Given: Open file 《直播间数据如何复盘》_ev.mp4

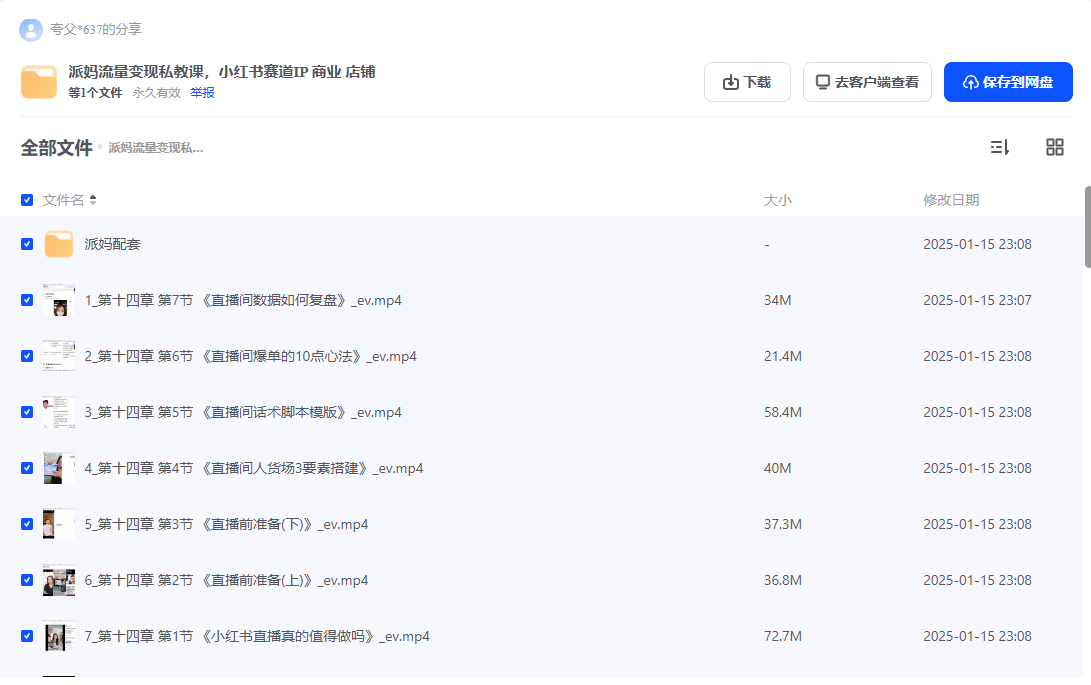Looking at the screenshot, I should click(x=243, y=300).
